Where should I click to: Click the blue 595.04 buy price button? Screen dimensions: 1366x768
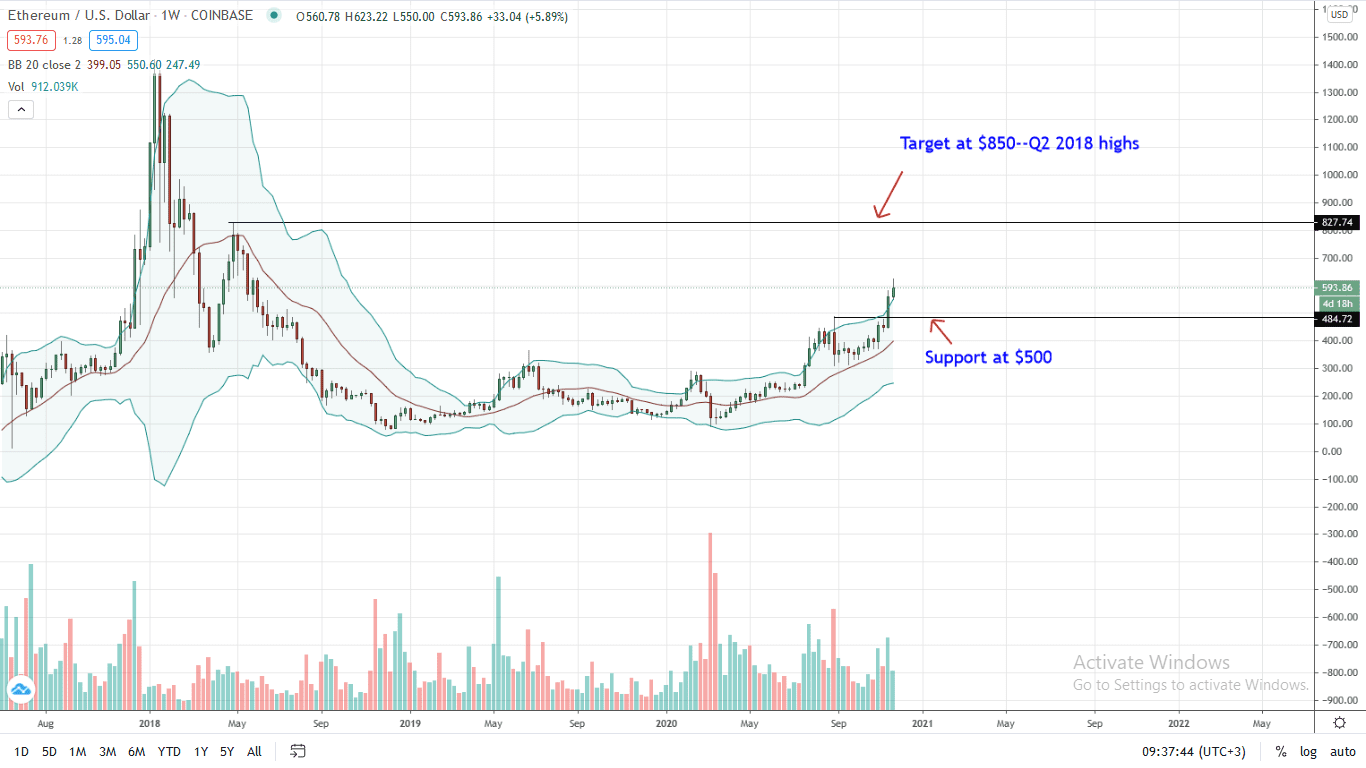tap(113, 41)
